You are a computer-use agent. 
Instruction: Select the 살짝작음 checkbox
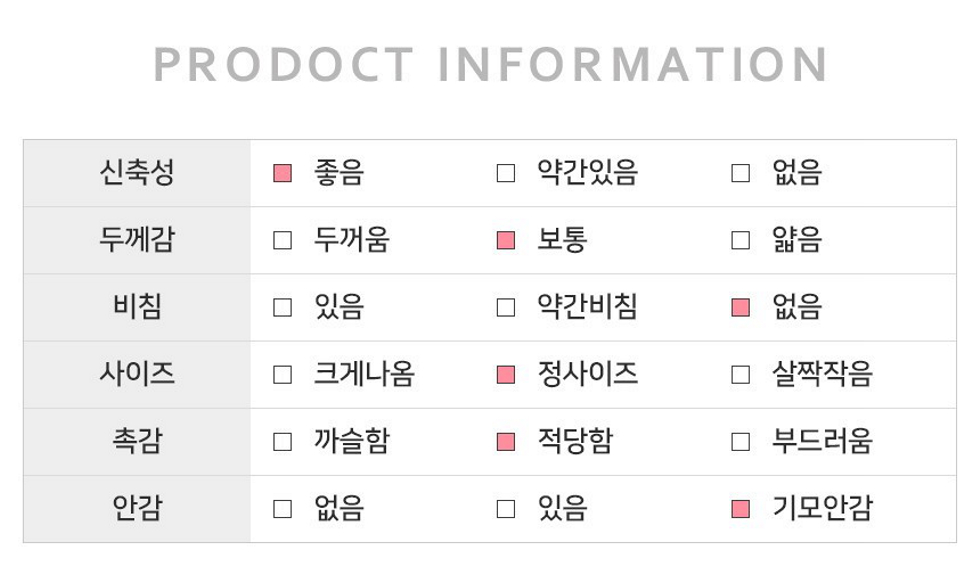point(741,375)
